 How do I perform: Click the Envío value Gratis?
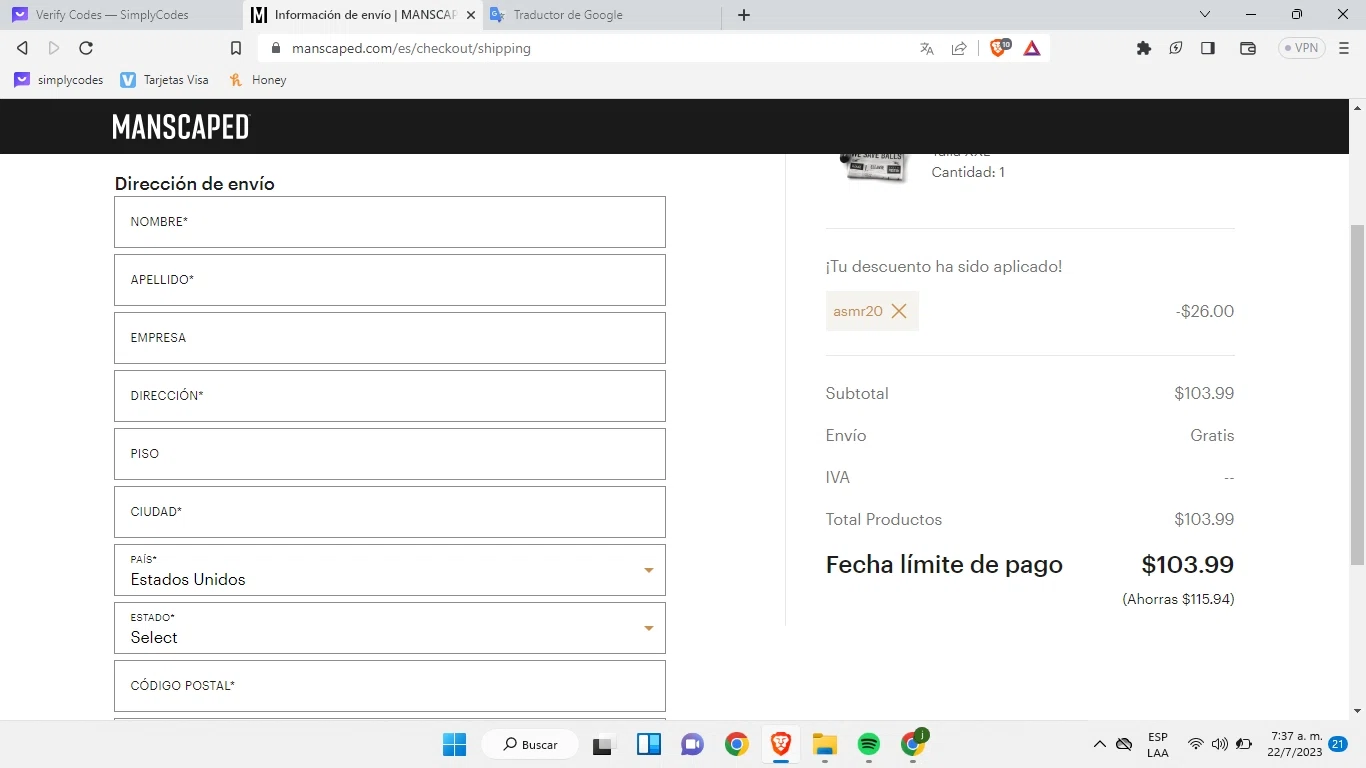1212,435
